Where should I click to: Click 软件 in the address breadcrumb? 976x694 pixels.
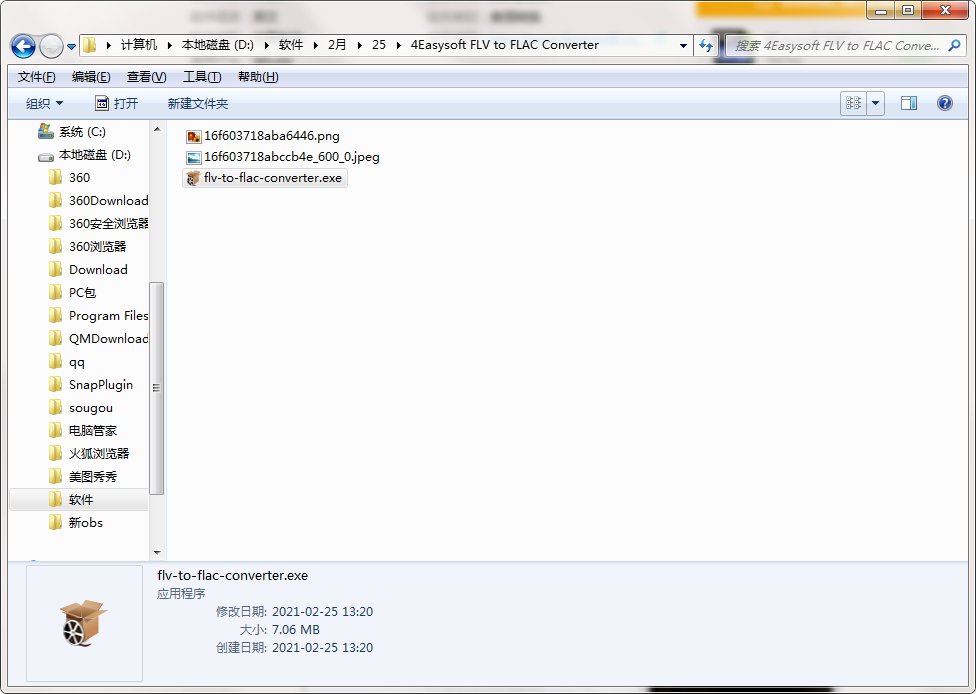pyautogui.click(x=291, y=45)
